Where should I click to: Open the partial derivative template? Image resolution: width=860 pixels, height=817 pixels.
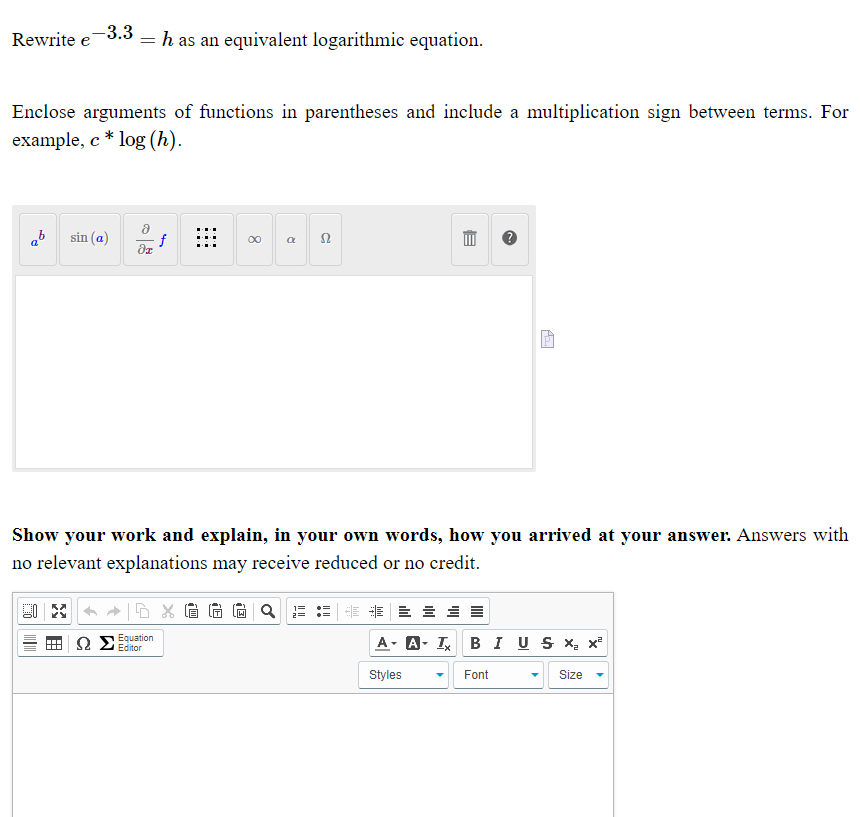(149, 239)
